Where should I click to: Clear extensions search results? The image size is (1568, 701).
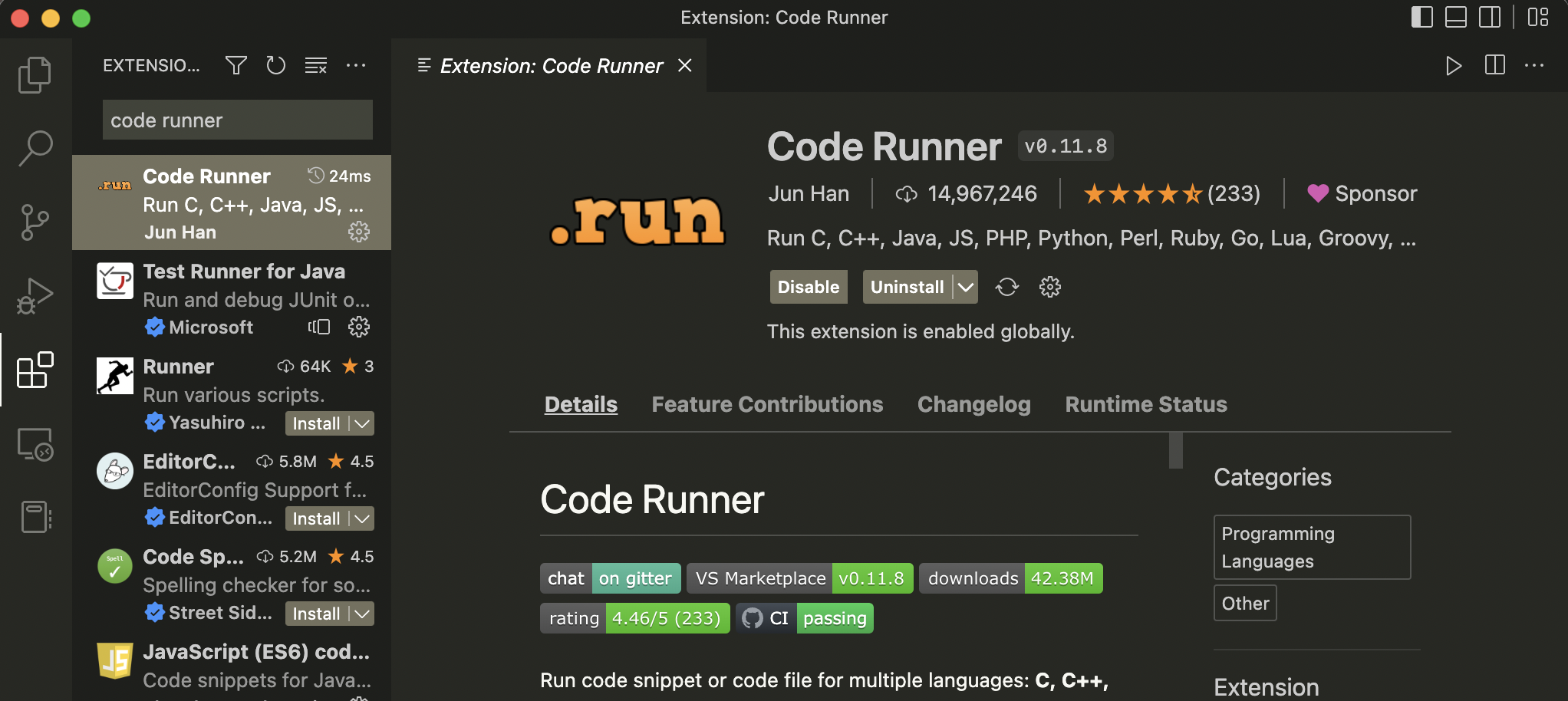(316, 66)
